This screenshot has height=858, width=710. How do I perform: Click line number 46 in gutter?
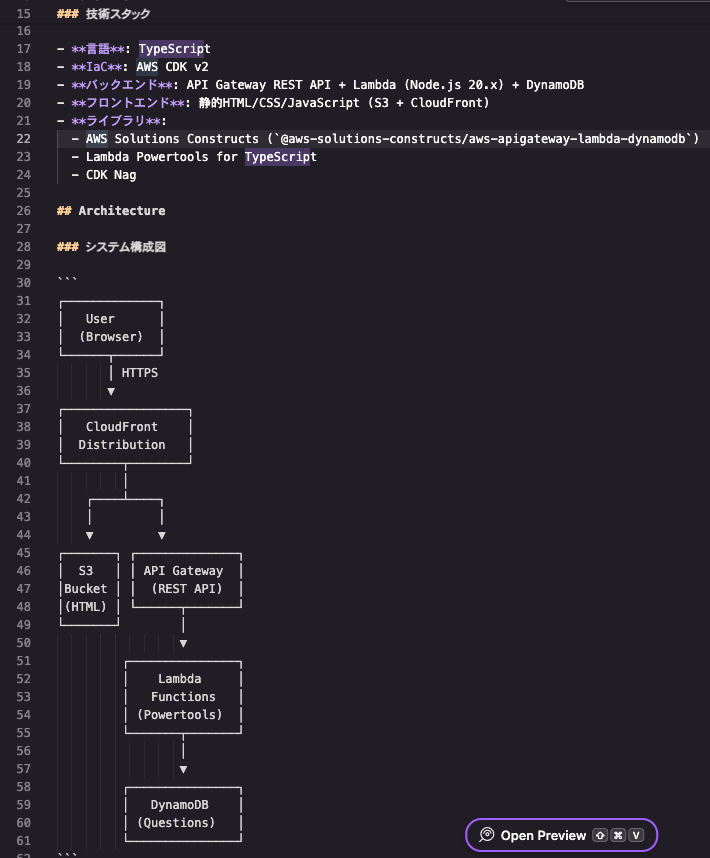click(24, 571)
